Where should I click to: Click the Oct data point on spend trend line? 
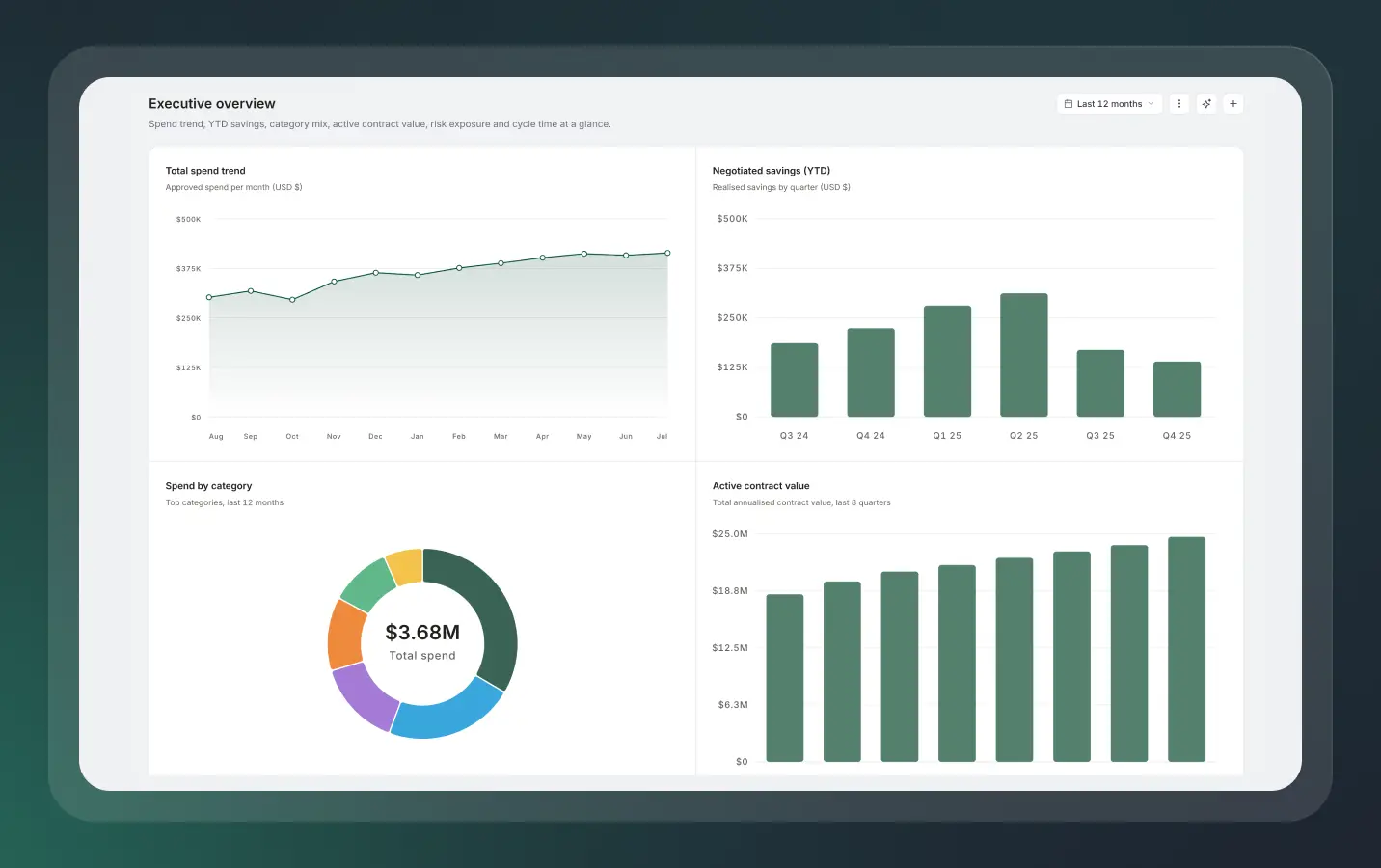pos(292,300)
